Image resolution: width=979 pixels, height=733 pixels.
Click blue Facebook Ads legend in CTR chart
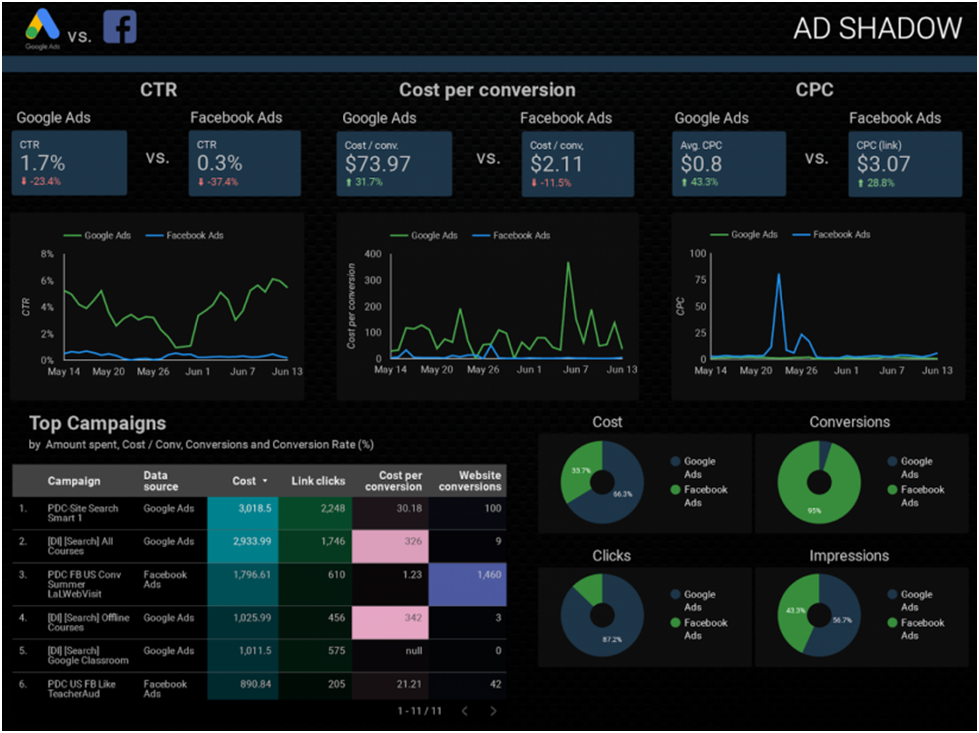[184, 235]
